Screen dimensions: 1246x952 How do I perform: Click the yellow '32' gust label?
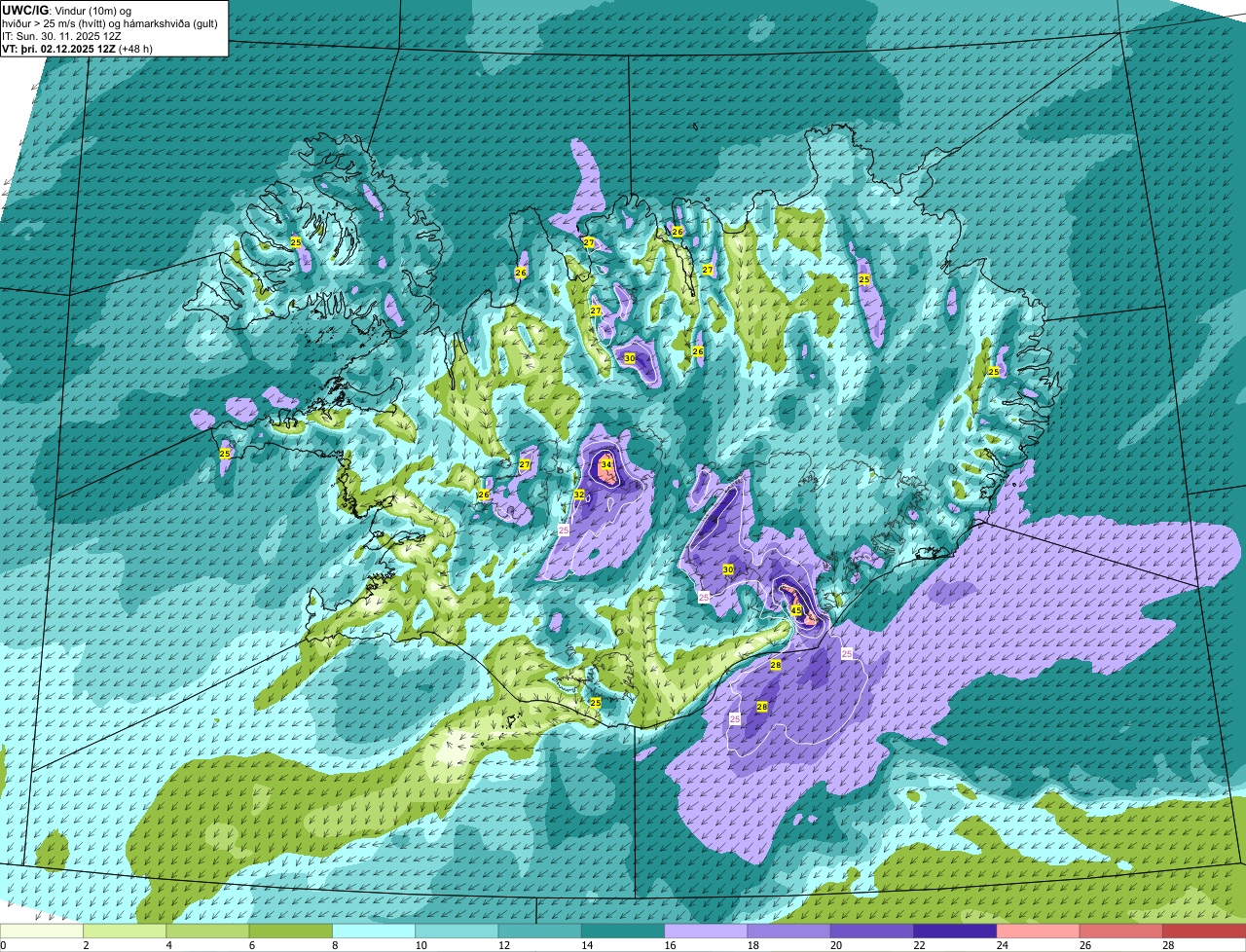579,494
